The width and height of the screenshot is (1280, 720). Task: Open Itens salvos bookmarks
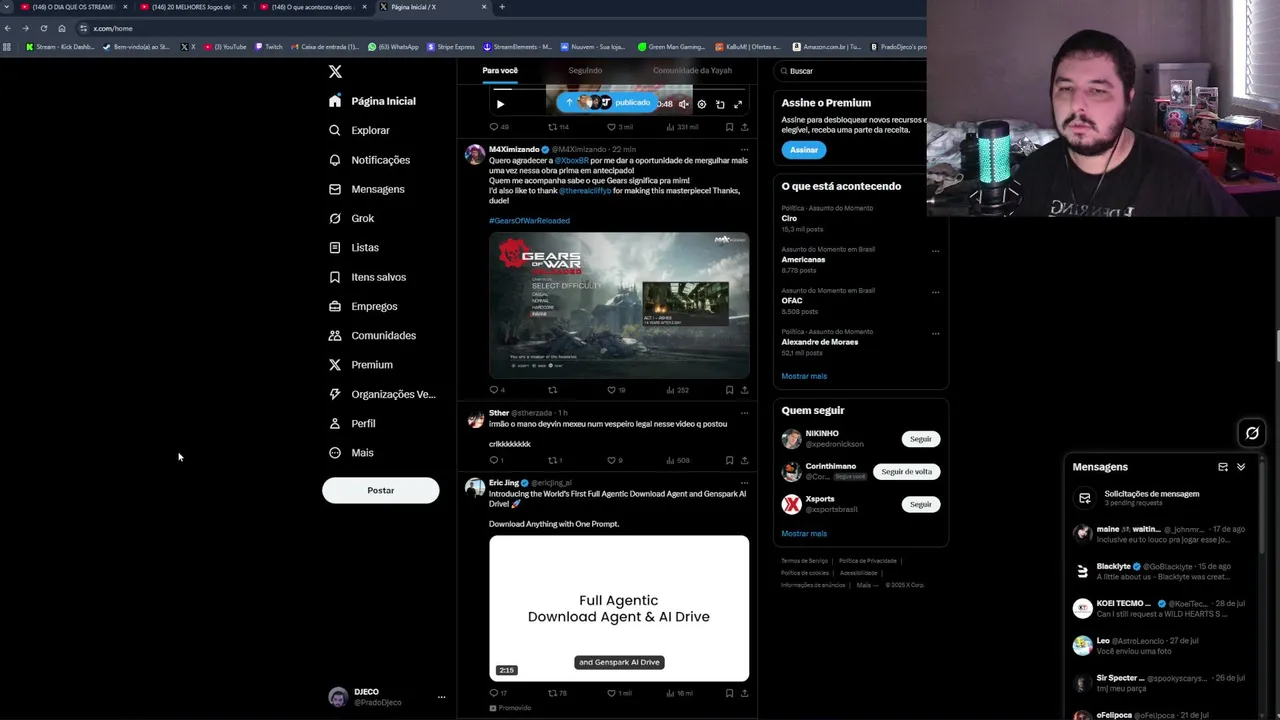coord(367,277)
